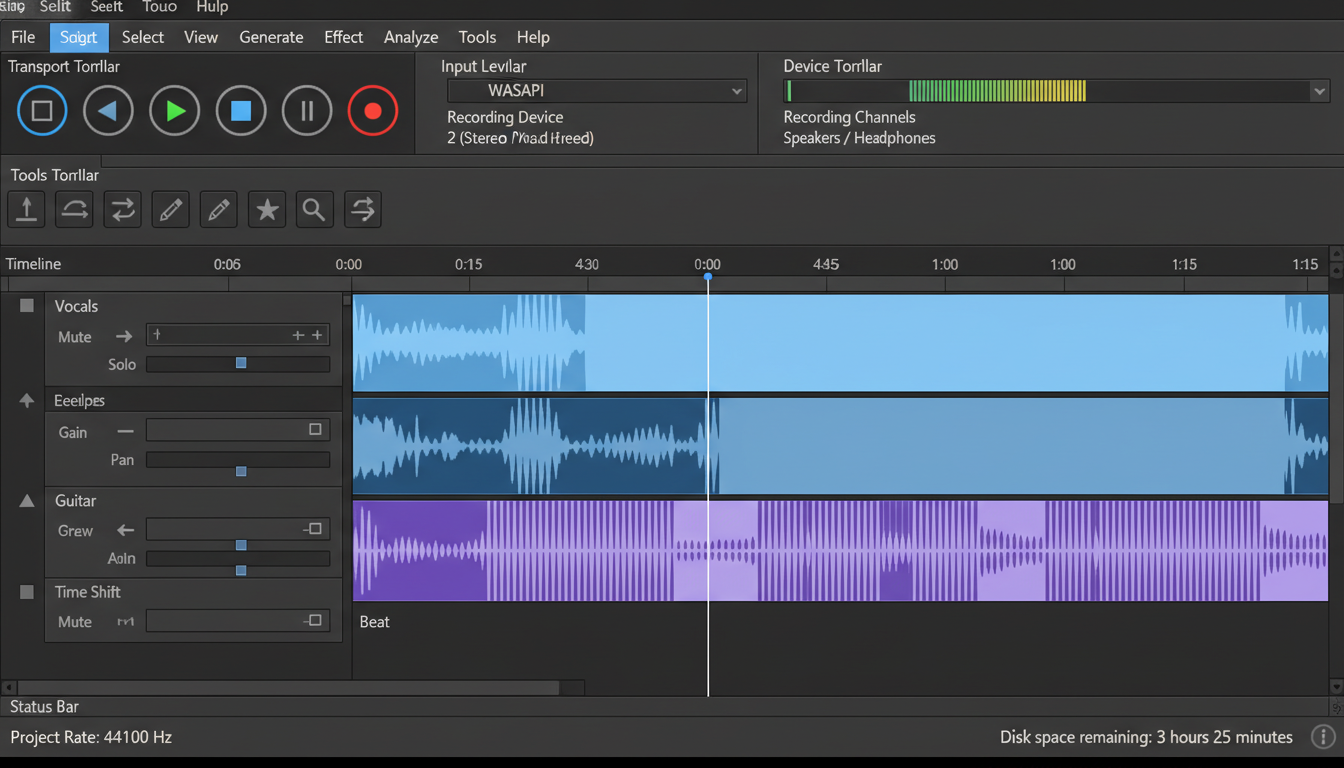The image size is (1344, 768).
Task: Select the Zoom tool in Tools Toolbar
Action: pos(314,209)
